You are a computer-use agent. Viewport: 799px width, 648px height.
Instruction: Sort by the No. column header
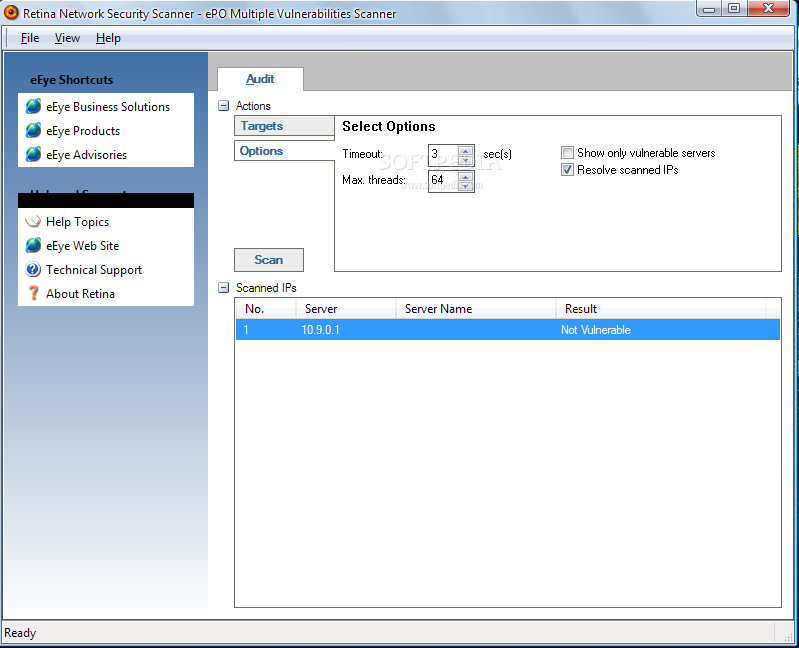click(x=265, y=309)
